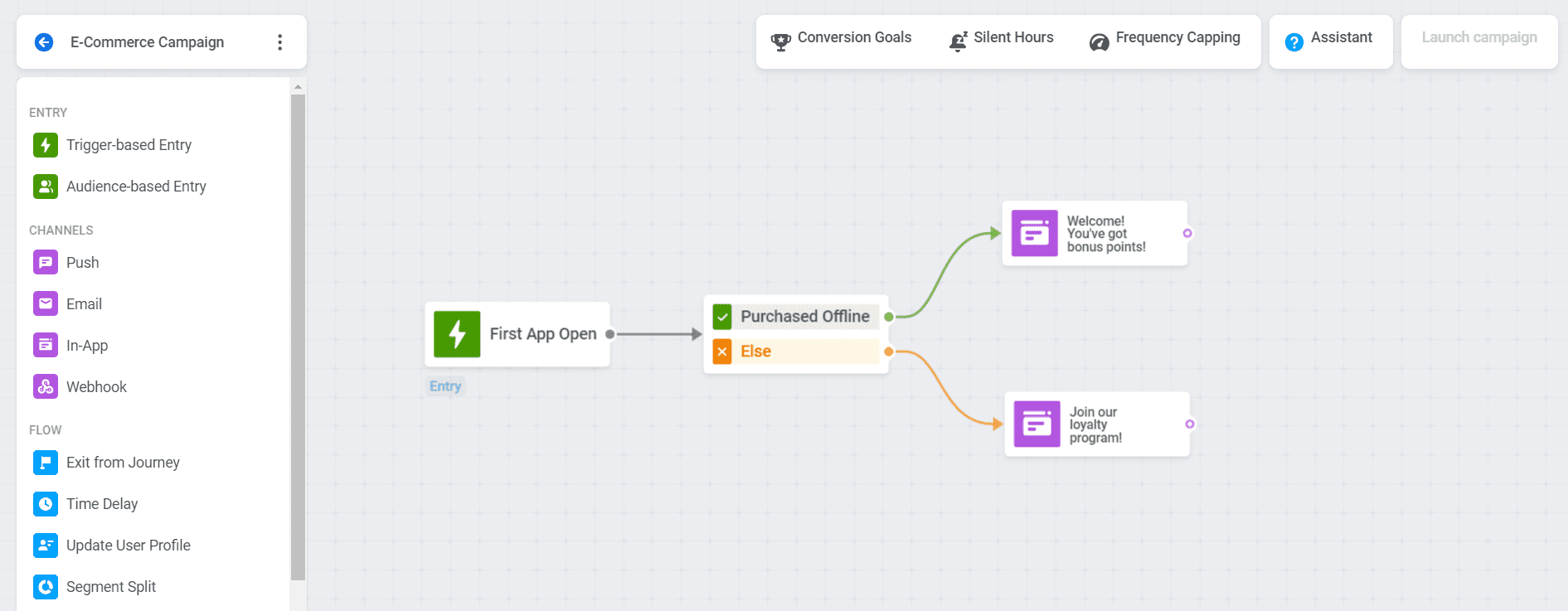Click the Webhook channel icon

tap(46, 387)
